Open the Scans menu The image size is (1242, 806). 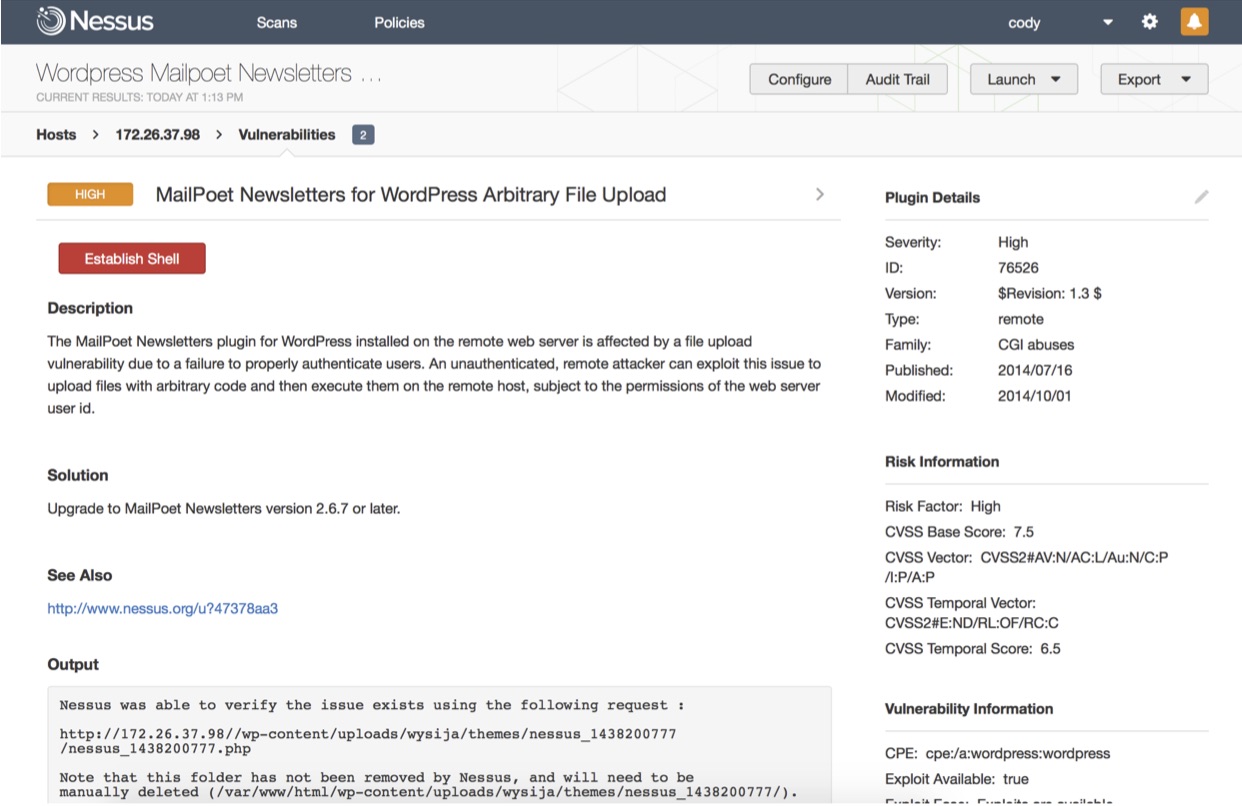click(x=277, y=22)
